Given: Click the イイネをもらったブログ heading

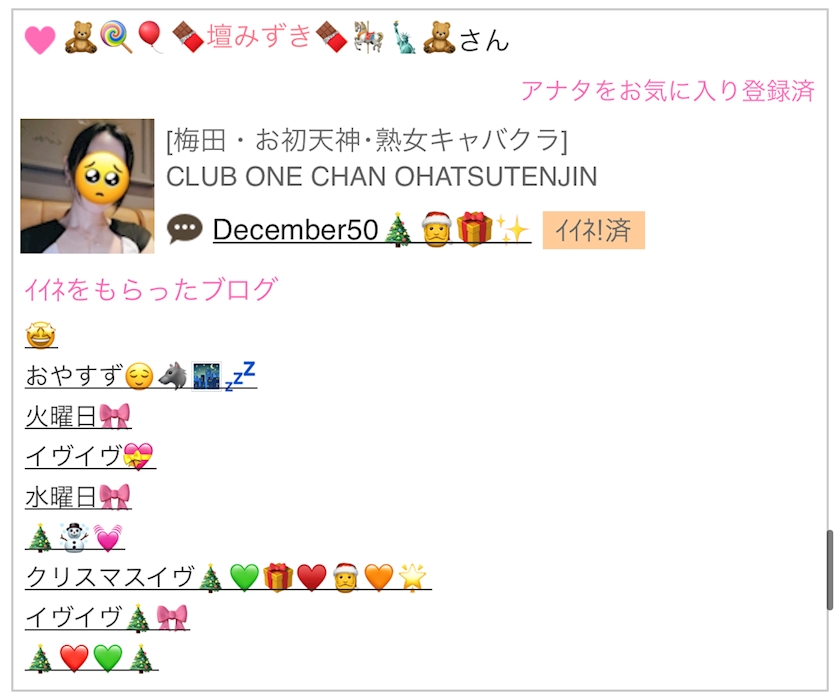Looking at the screenshot, I should pyautogui.click(x=151, y=289).
